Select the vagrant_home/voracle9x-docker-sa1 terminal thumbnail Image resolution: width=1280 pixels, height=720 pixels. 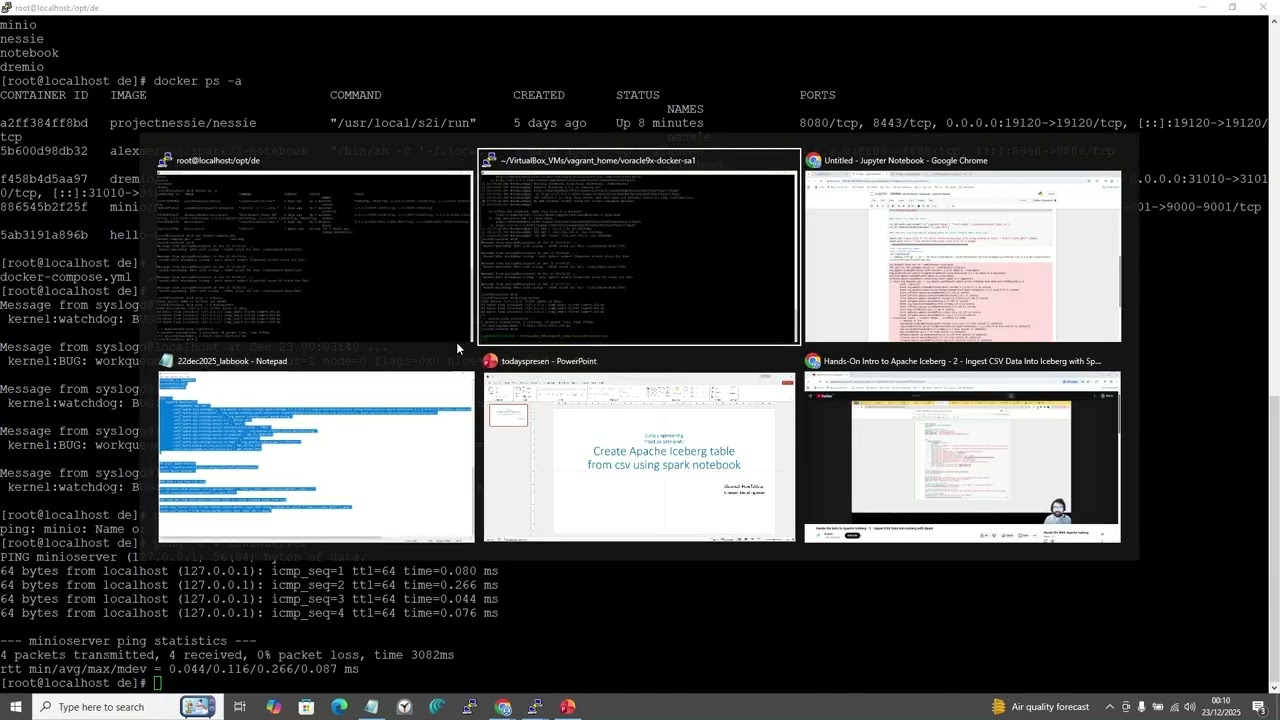tap(640, 257)
